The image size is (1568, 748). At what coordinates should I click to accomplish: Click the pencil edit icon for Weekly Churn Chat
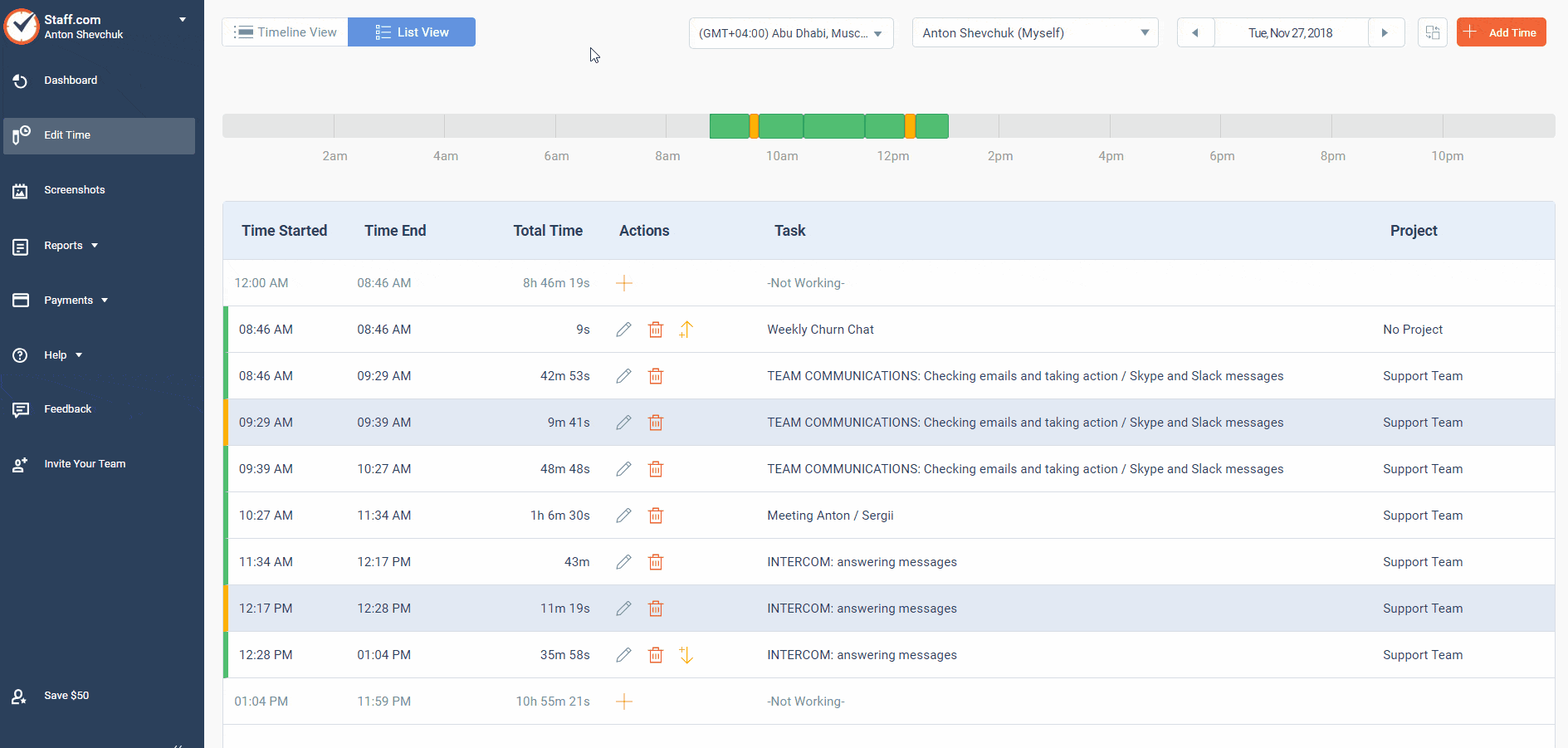[623, 330]
